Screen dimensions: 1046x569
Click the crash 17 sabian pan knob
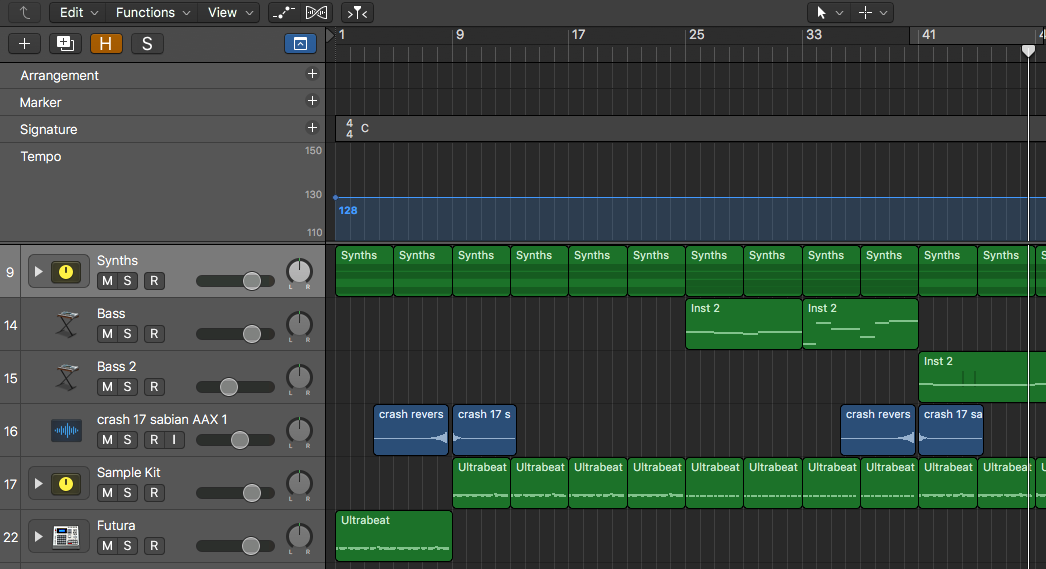pyautogui.click(x=299, y=430)
